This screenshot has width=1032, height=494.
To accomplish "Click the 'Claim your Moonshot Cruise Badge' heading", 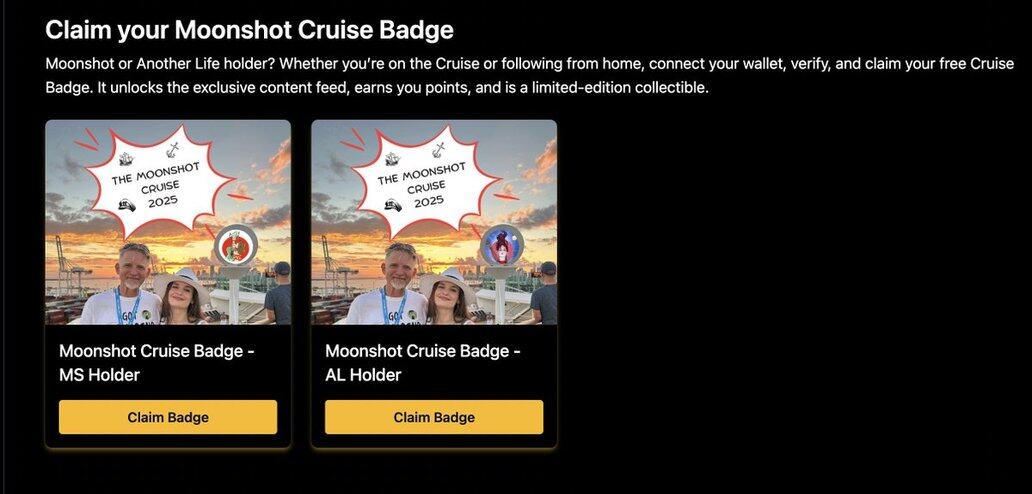I will (249, 30).
